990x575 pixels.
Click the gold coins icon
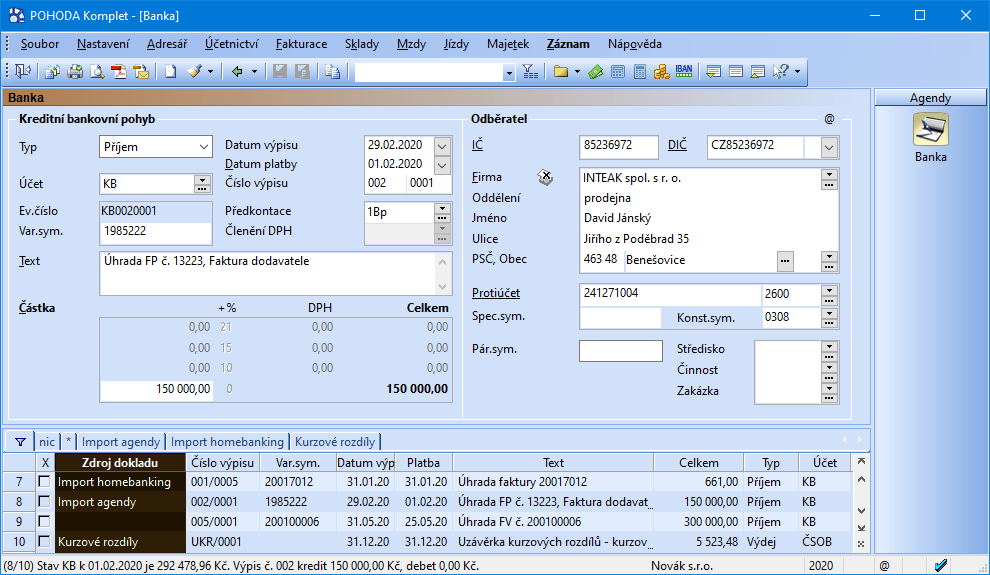tap(661, 72)
